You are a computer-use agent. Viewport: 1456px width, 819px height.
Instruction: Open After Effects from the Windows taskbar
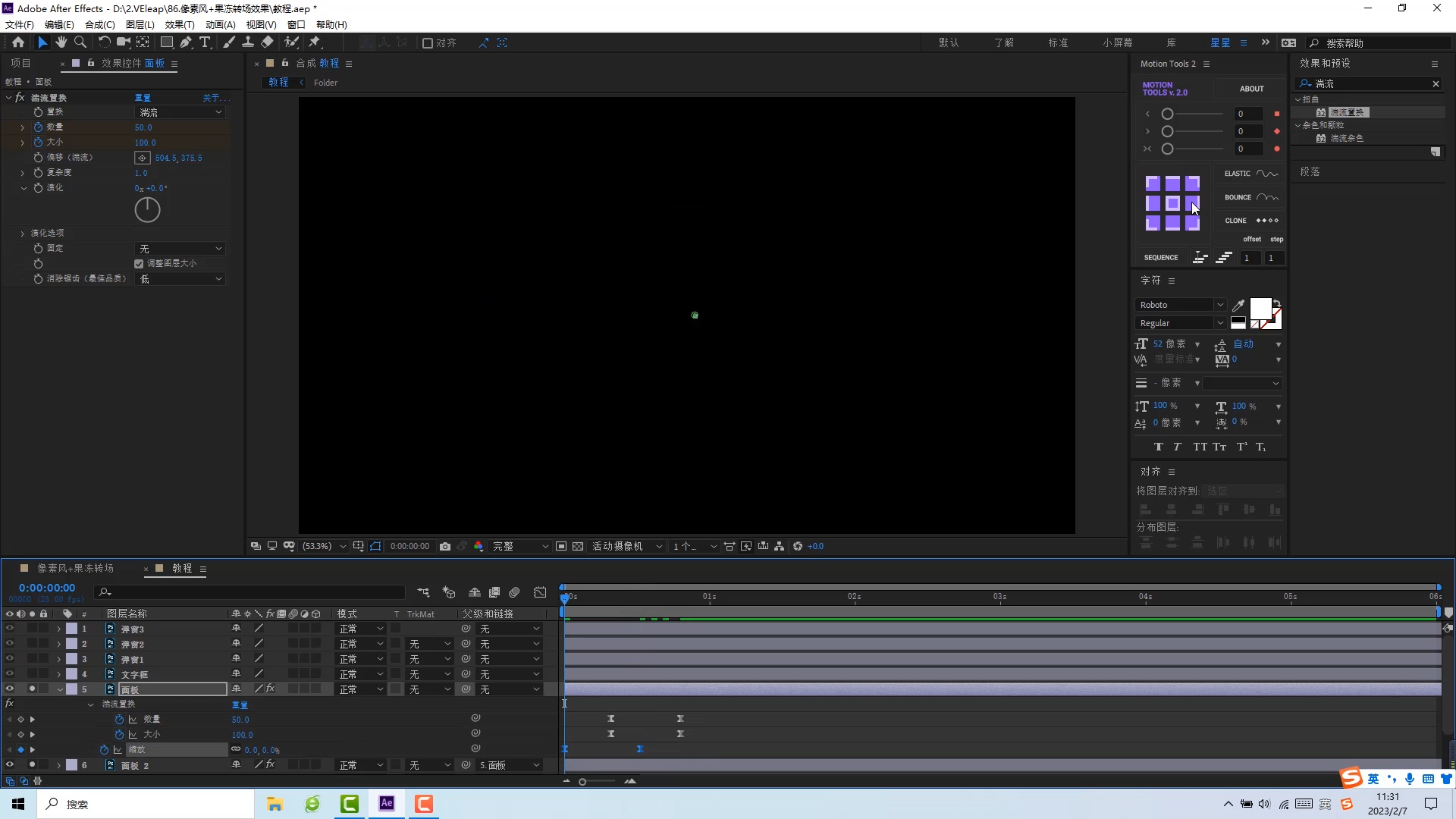pyautogui.click(x=387, y=804)
